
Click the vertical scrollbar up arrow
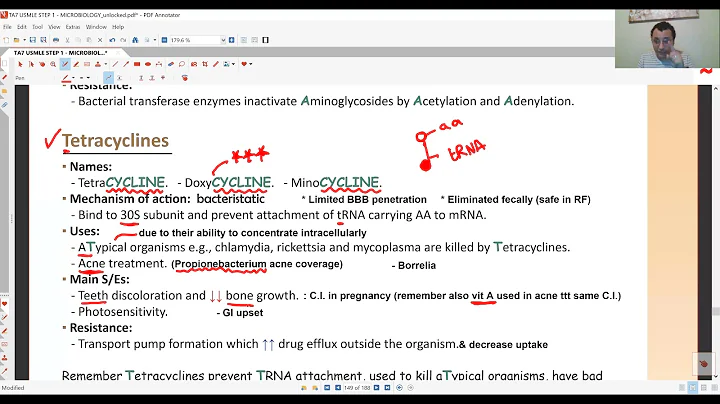pos(715,88)
